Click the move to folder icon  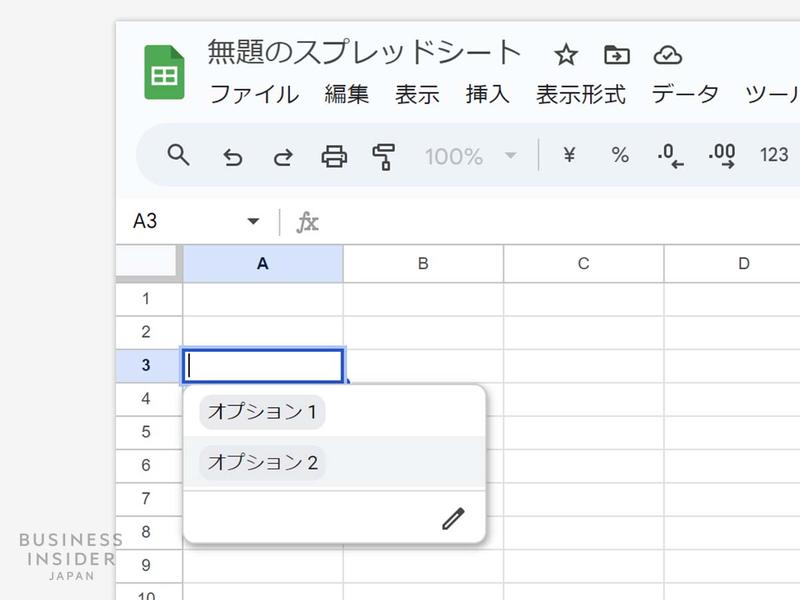click(x=617, y=55)
